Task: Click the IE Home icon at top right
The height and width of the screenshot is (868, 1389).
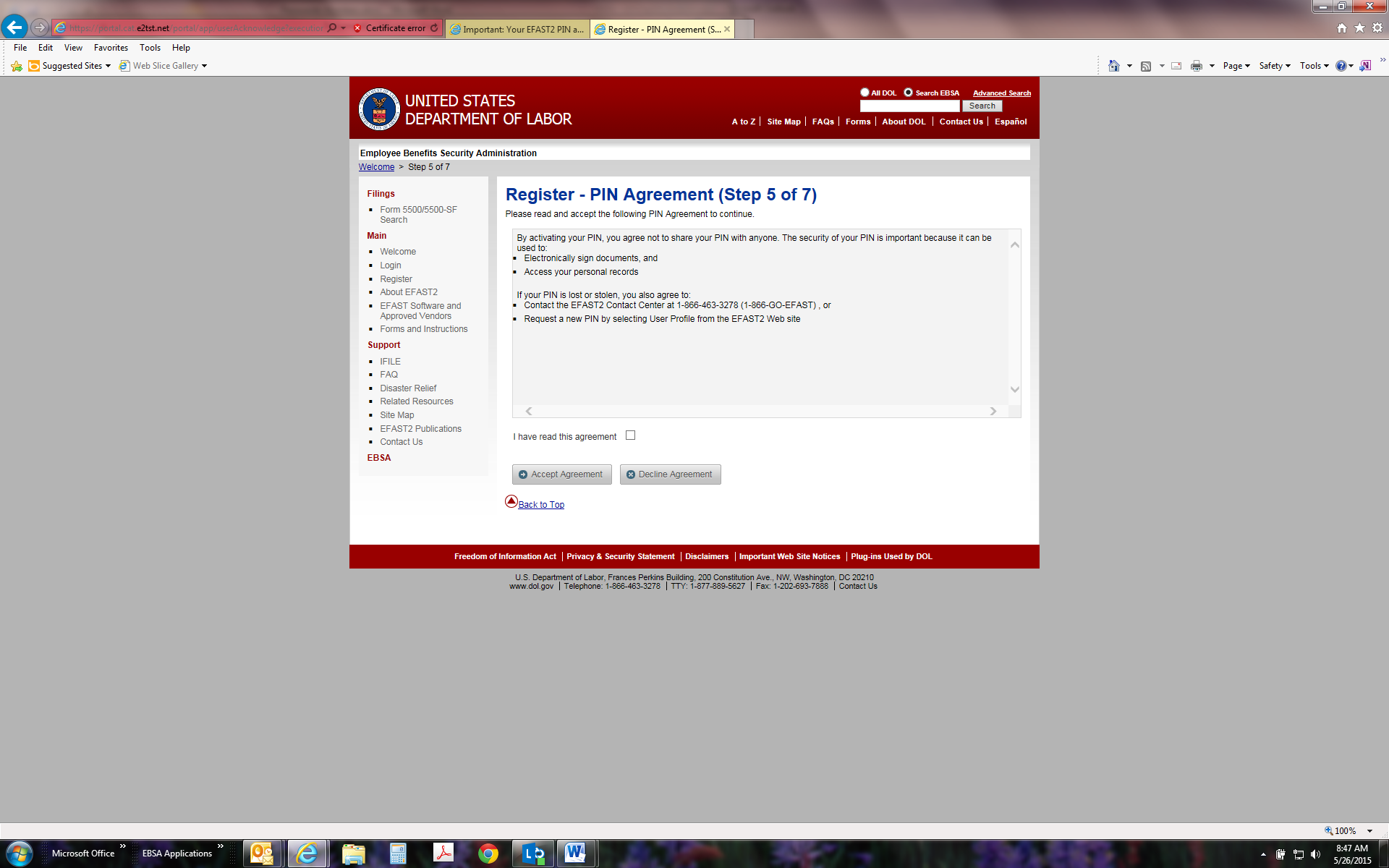Action: 1341,27
